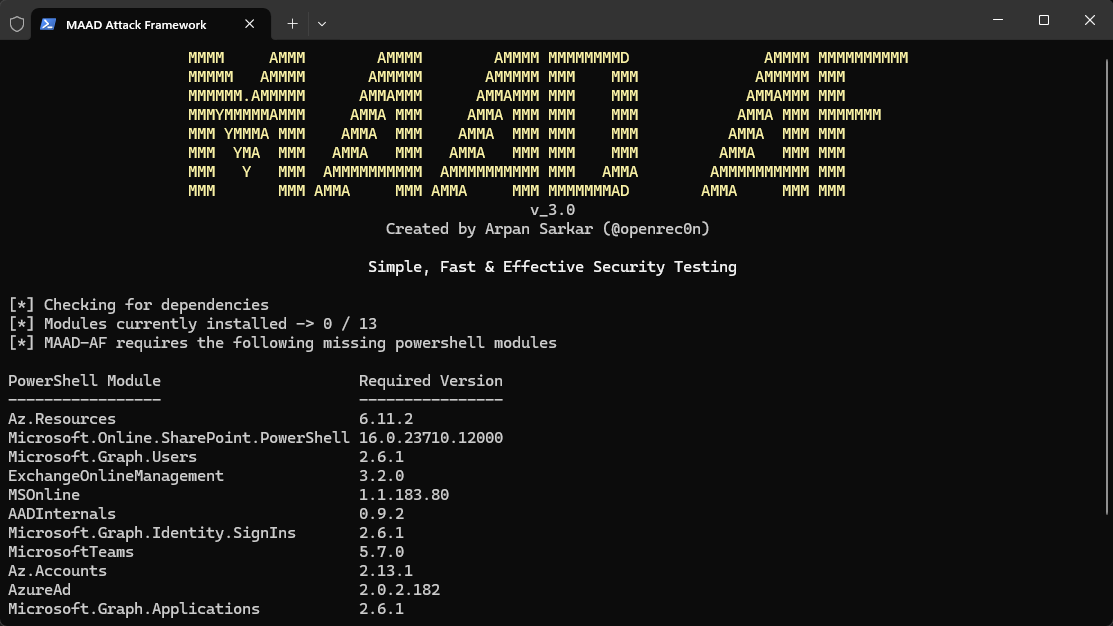Close the MAAD Attack Framework tab
The width and height of the screenshot is (1113, 626).
pos(249,24)
